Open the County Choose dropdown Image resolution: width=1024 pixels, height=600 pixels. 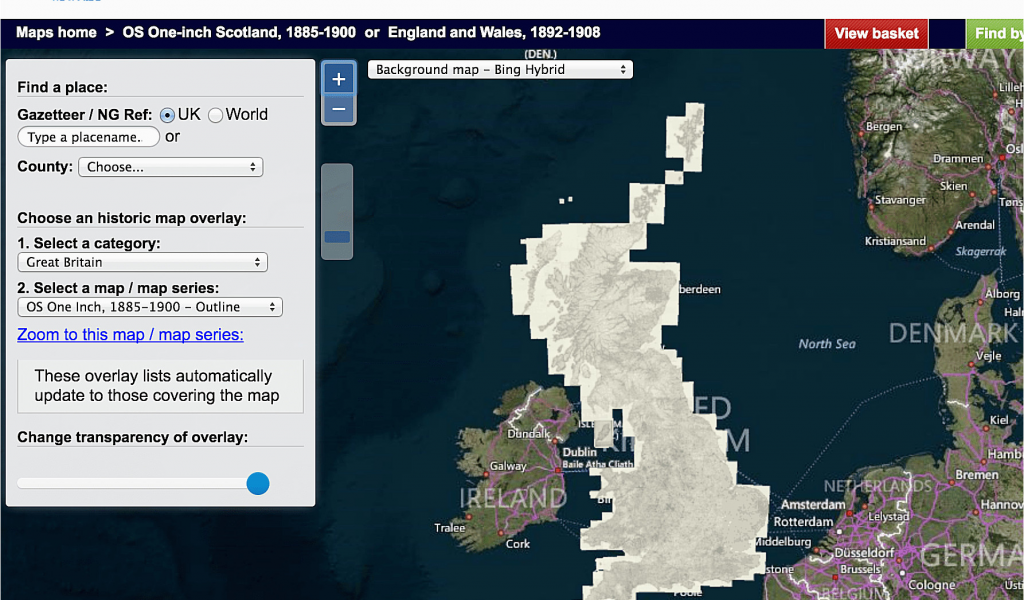[x=170, y=167]
